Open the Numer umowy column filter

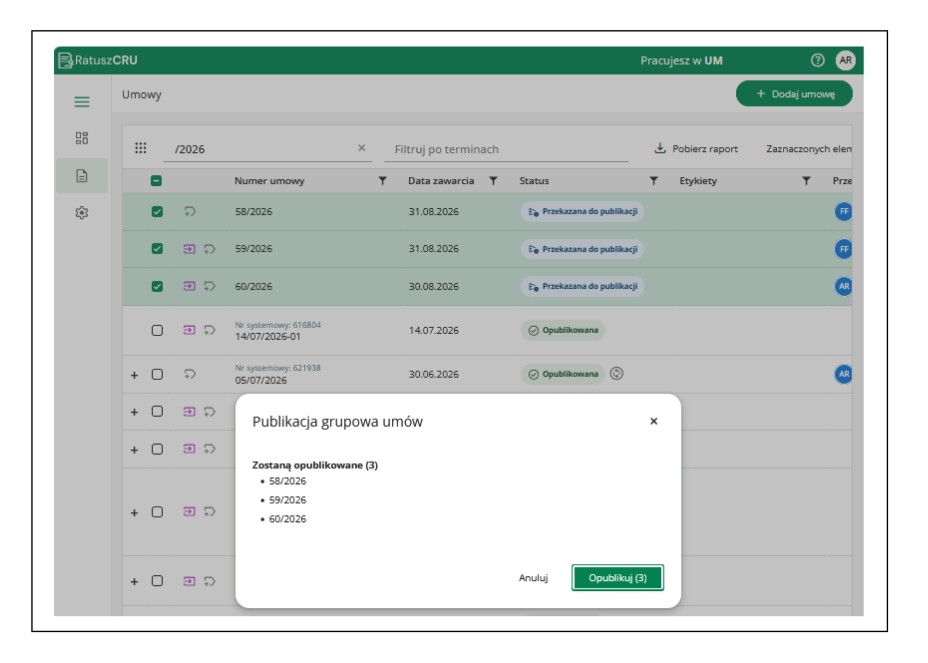382,181
